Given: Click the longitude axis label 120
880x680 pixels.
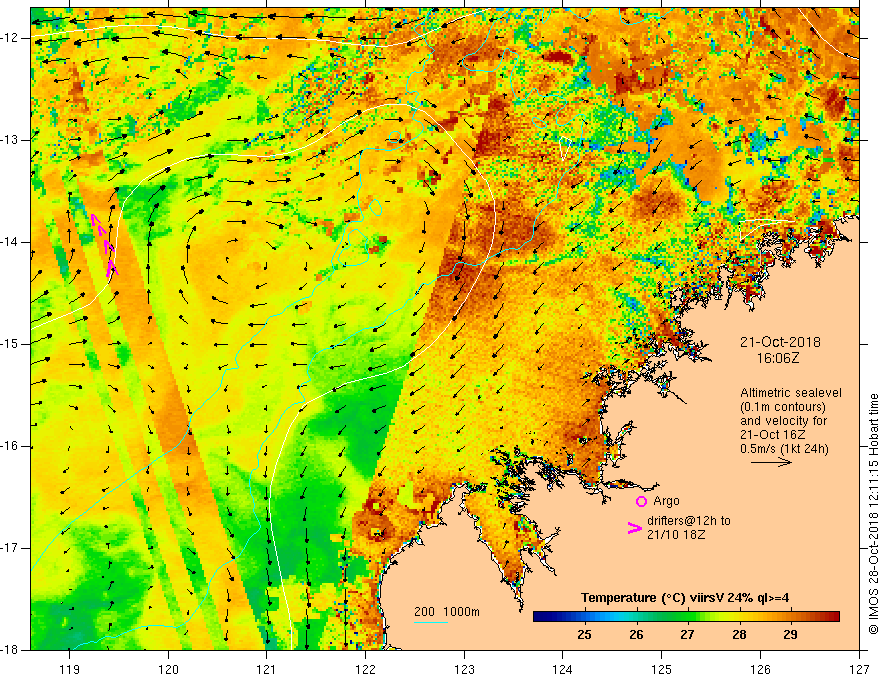Looking at the screenshot, I should click(168, 669).
